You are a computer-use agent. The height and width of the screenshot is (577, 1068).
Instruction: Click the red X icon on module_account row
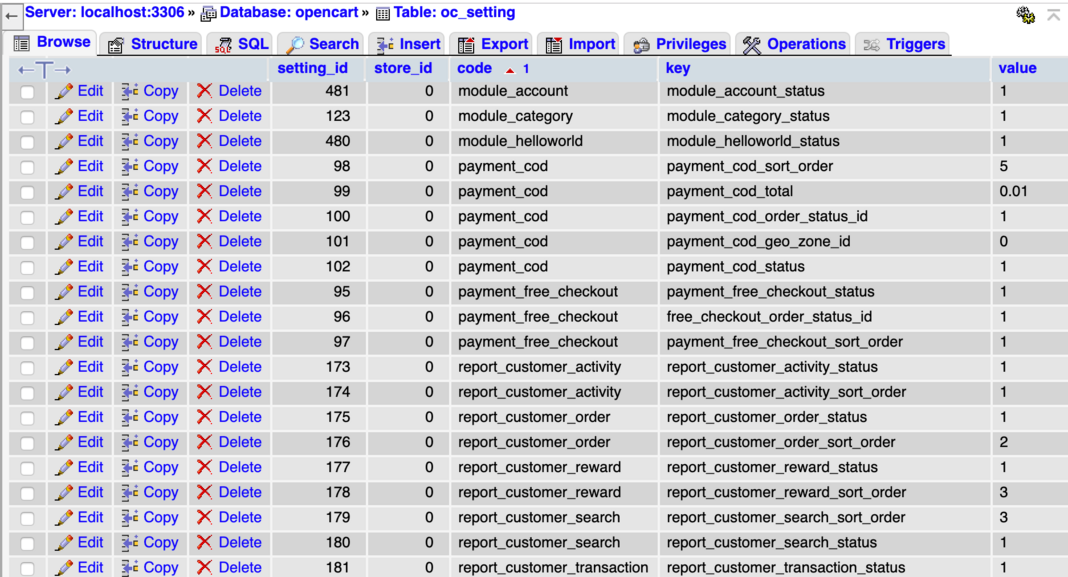tap(203, 90)
